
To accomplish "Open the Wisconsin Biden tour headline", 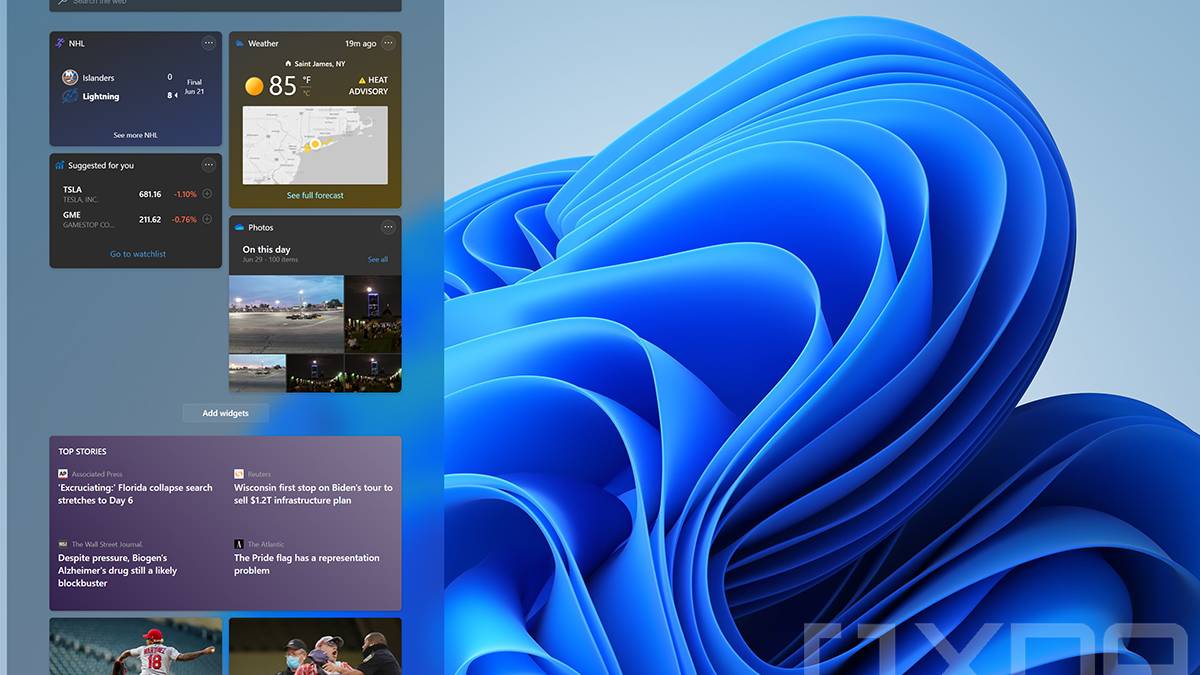I will pos(313,494).
